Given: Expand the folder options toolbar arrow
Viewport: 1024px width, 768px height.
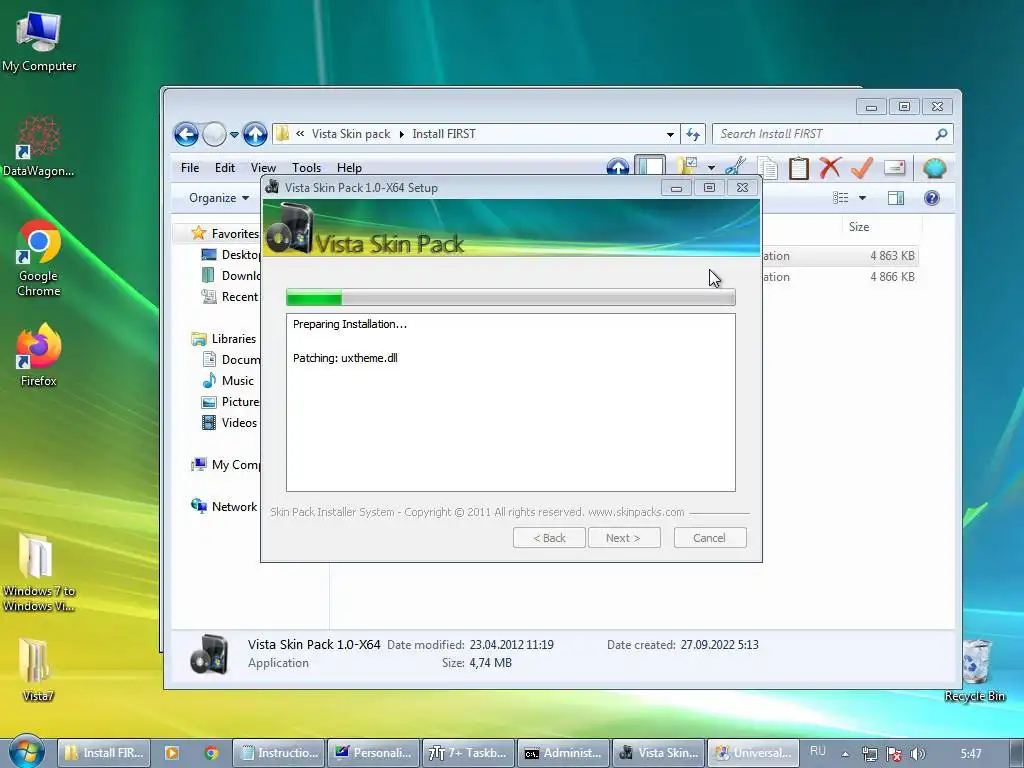Looking at the screenshot, I should [711, 168].
